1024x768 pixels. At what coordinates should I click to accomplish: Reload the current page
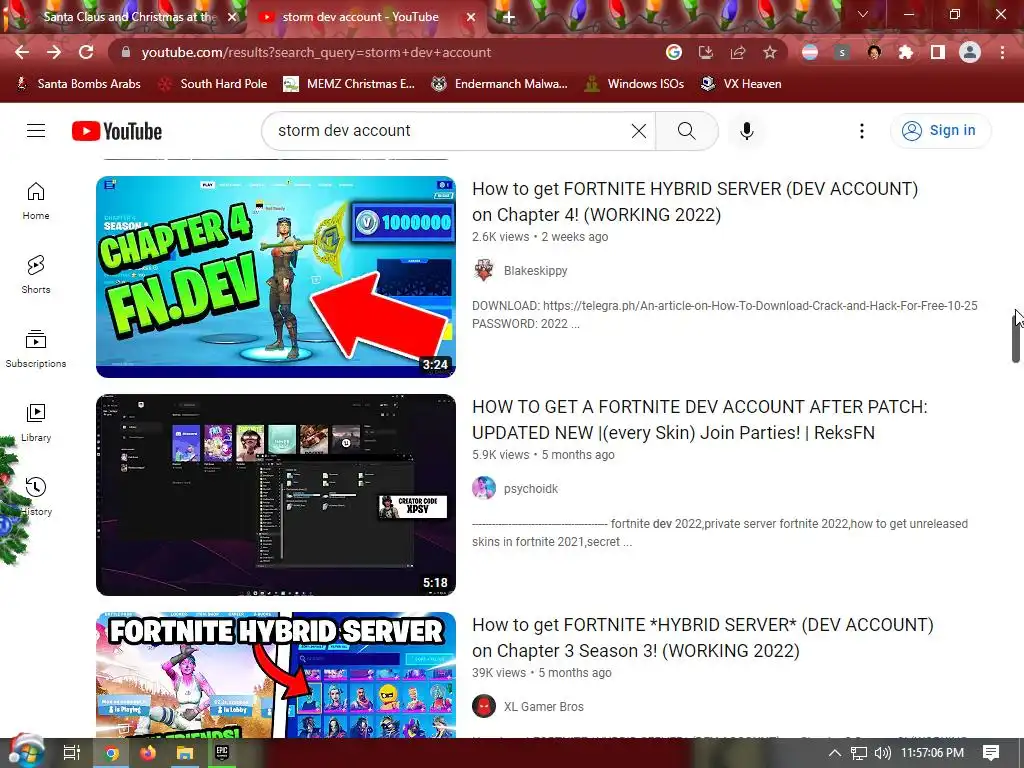(86, 52)
